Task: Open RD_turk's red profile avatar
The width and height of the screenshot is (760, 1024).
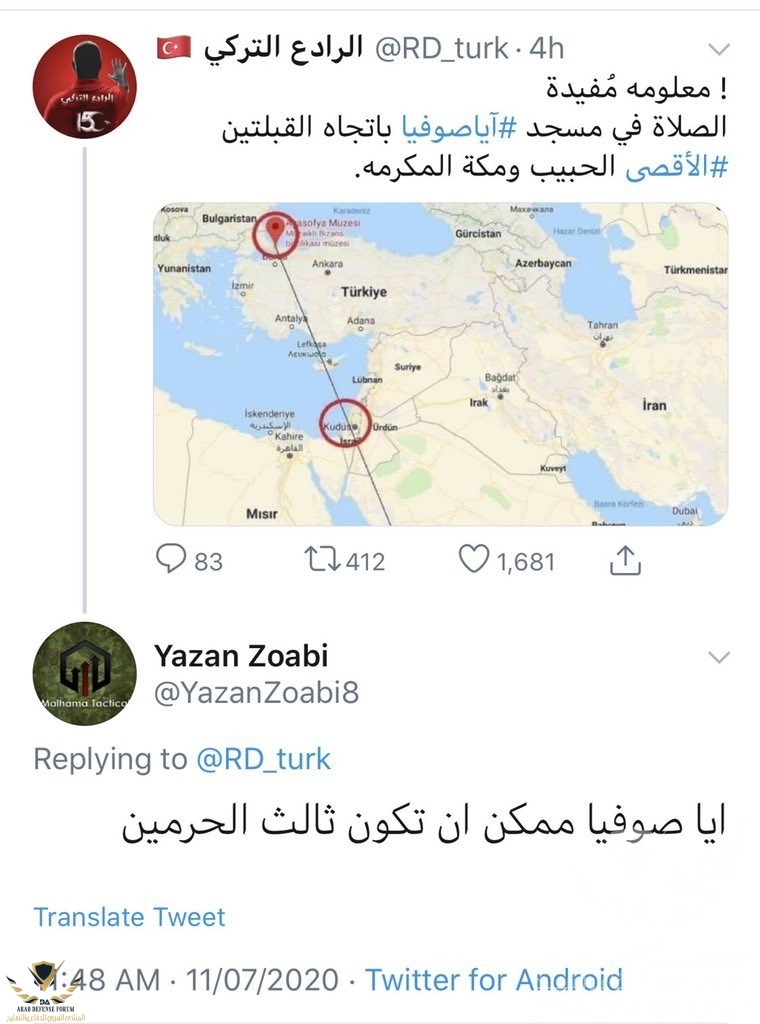Action: pyautogui.click(x=85, y=86)
